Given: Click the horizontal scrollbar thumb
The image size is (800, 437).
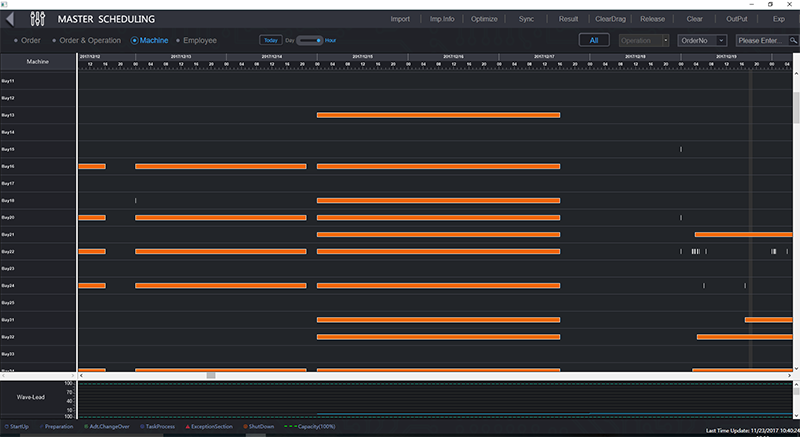Looking at the screenshot, I should (210, 376).
